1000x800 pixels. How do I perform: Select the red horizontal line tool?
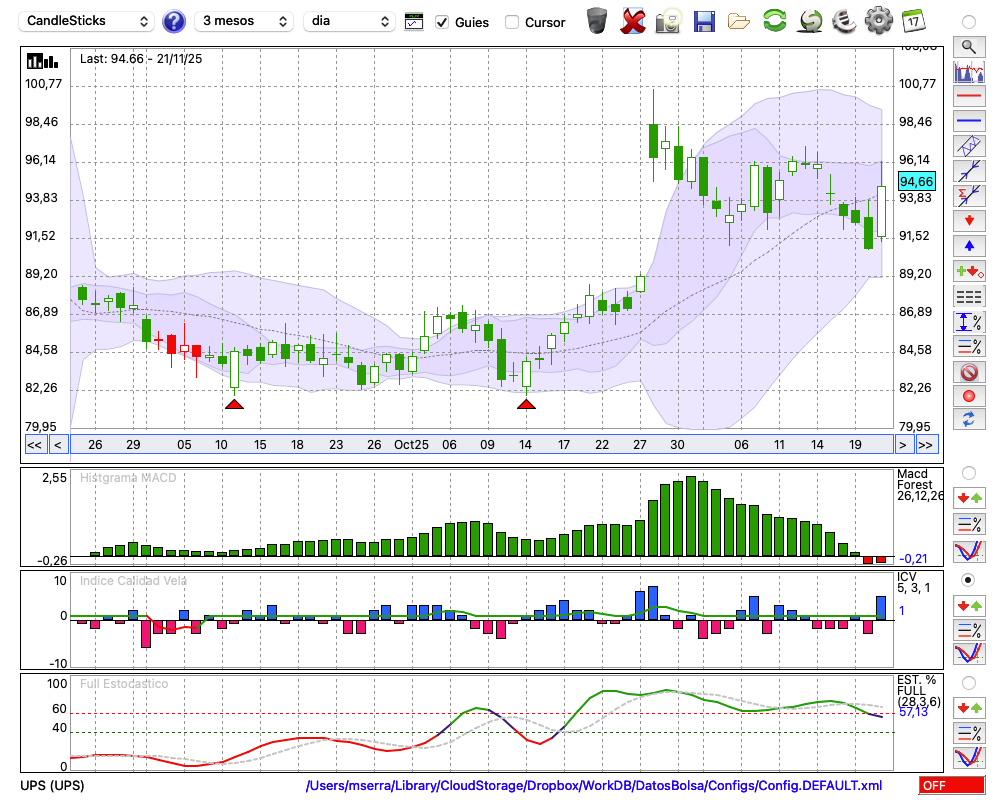coord(968,97)
